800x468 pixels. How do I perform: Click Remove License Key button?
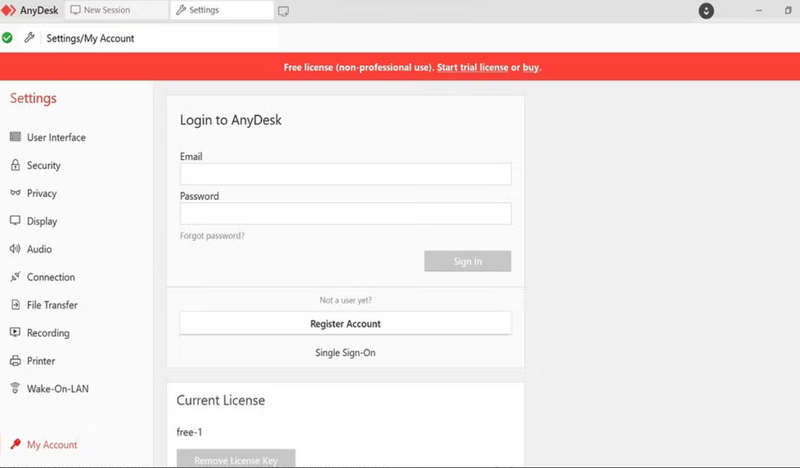click(x=236, y=458)
